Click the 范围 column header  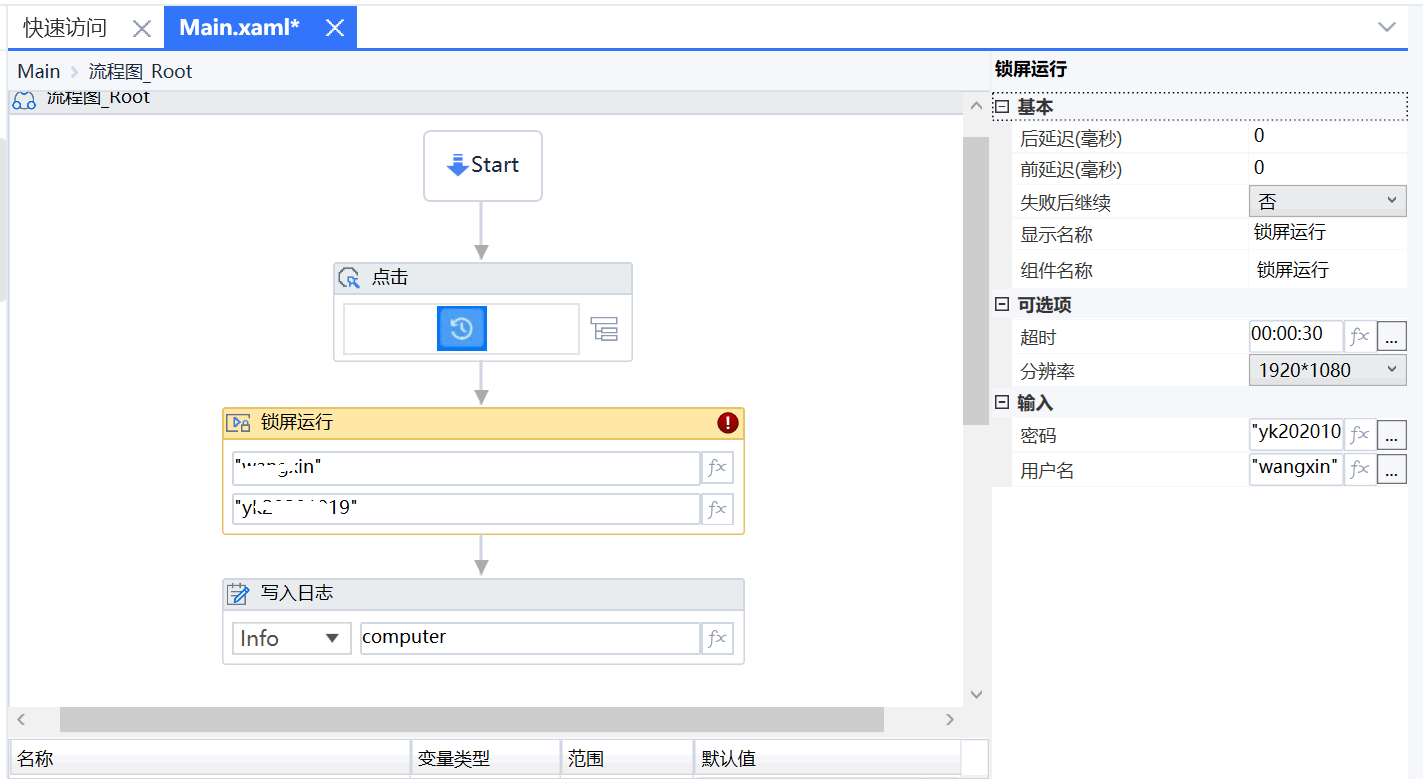(627, 759)
